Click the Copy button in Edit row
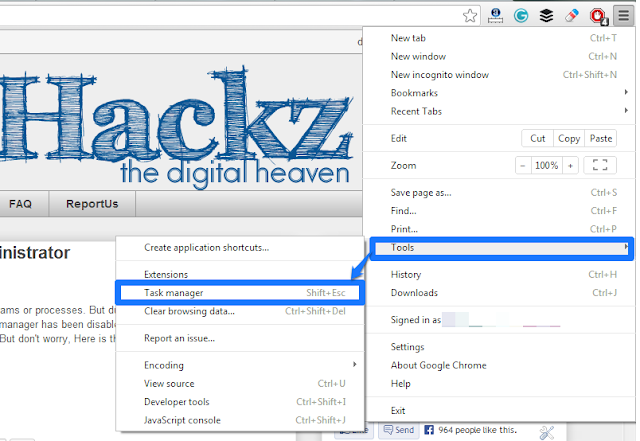This screenshot has height=441, width=640. pos(569,138)
